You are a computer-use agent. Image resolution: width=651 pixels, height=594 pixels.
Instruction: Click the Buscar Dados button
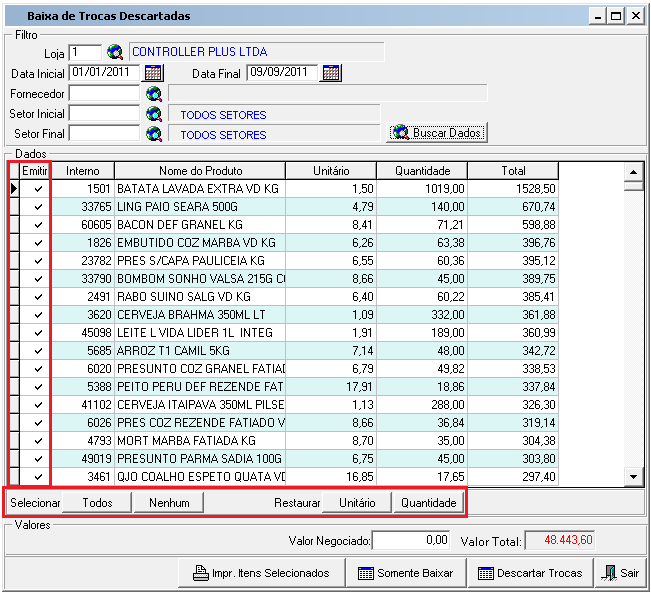click(437, 133)
